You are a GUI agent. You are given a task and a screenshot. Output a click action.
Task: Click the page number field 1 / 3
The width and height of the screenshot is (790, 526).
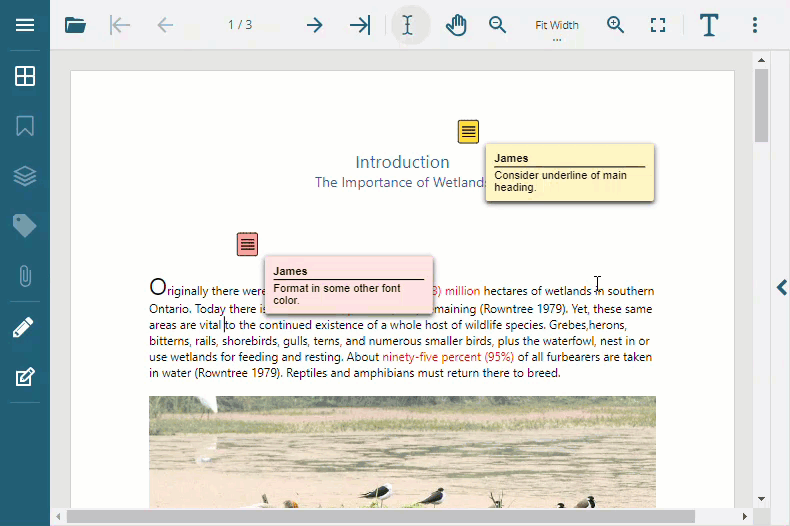(x=240, y=25)
